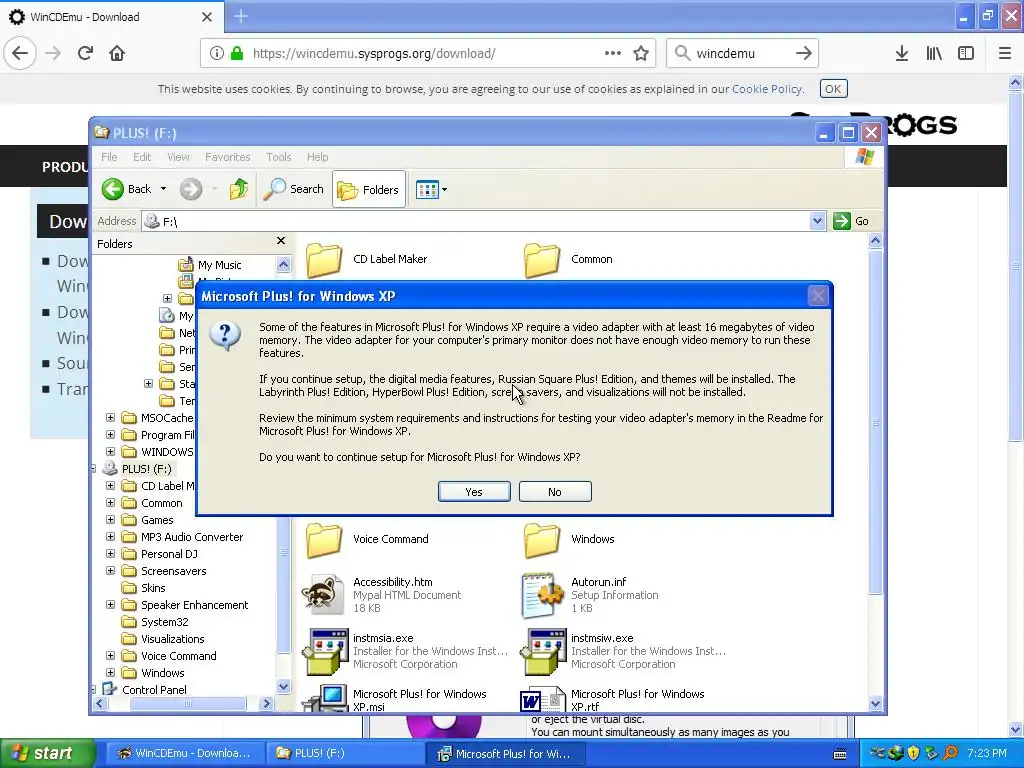Click the Windows Start button

(47, 753)
